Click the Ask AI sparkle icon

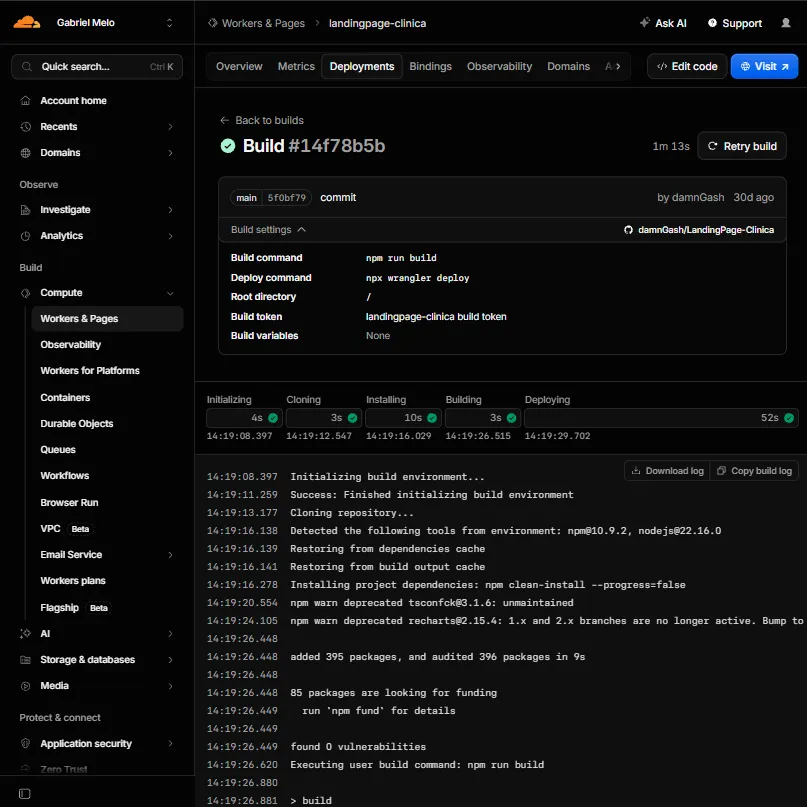tap(644, 23)
